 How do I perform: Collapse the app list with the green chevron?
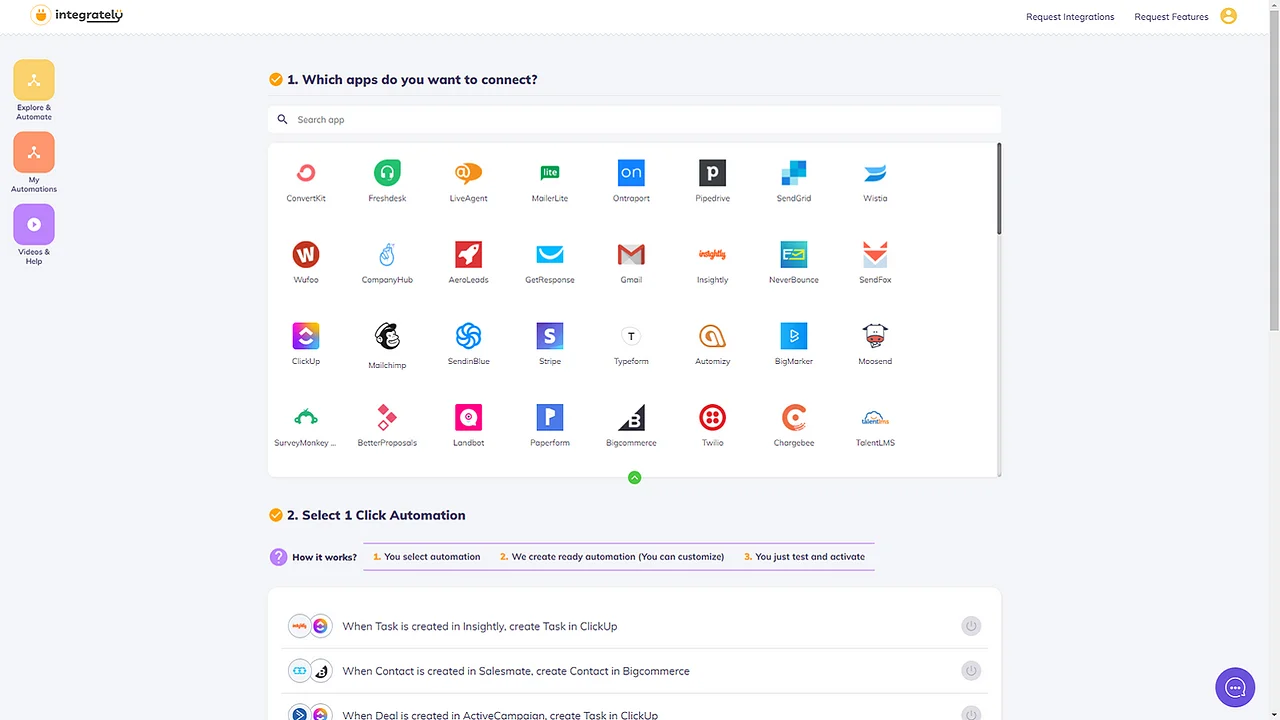tap(634, 477)
